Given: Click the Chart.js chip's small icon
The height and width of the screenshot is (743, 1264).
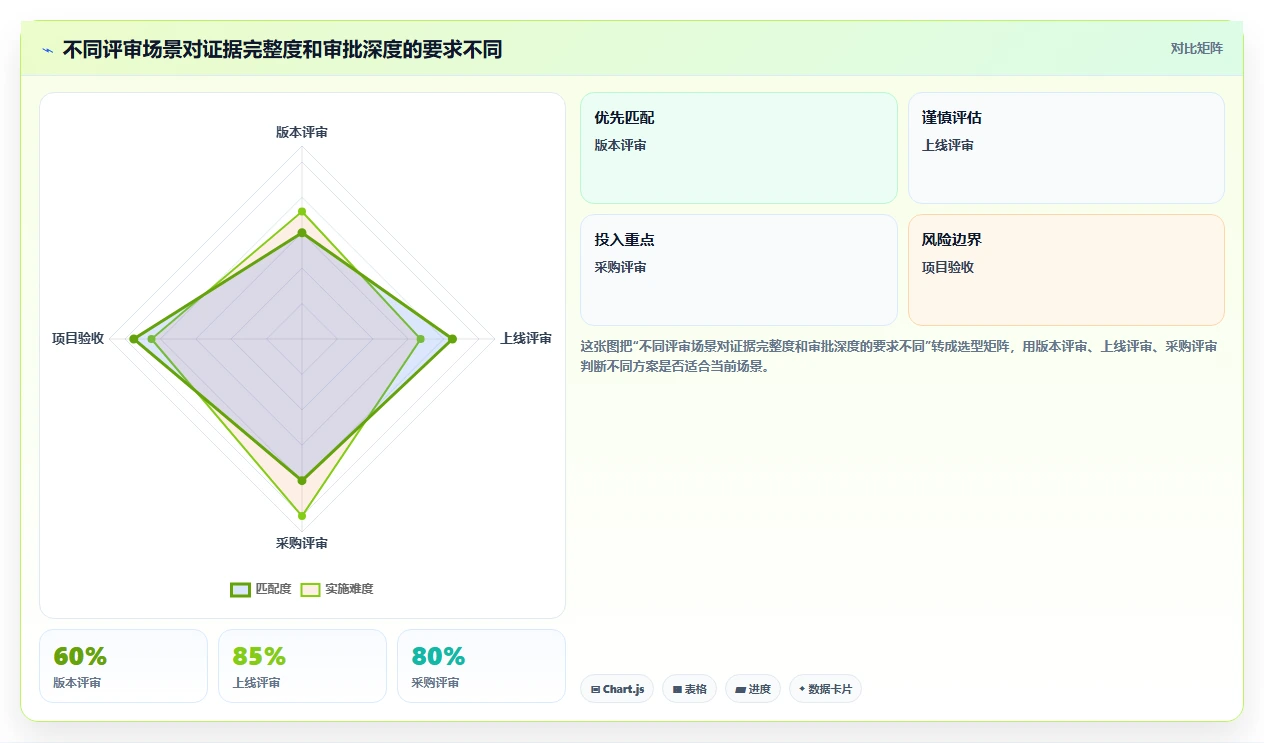Looking at the screenshot, I should pos(596,689).
